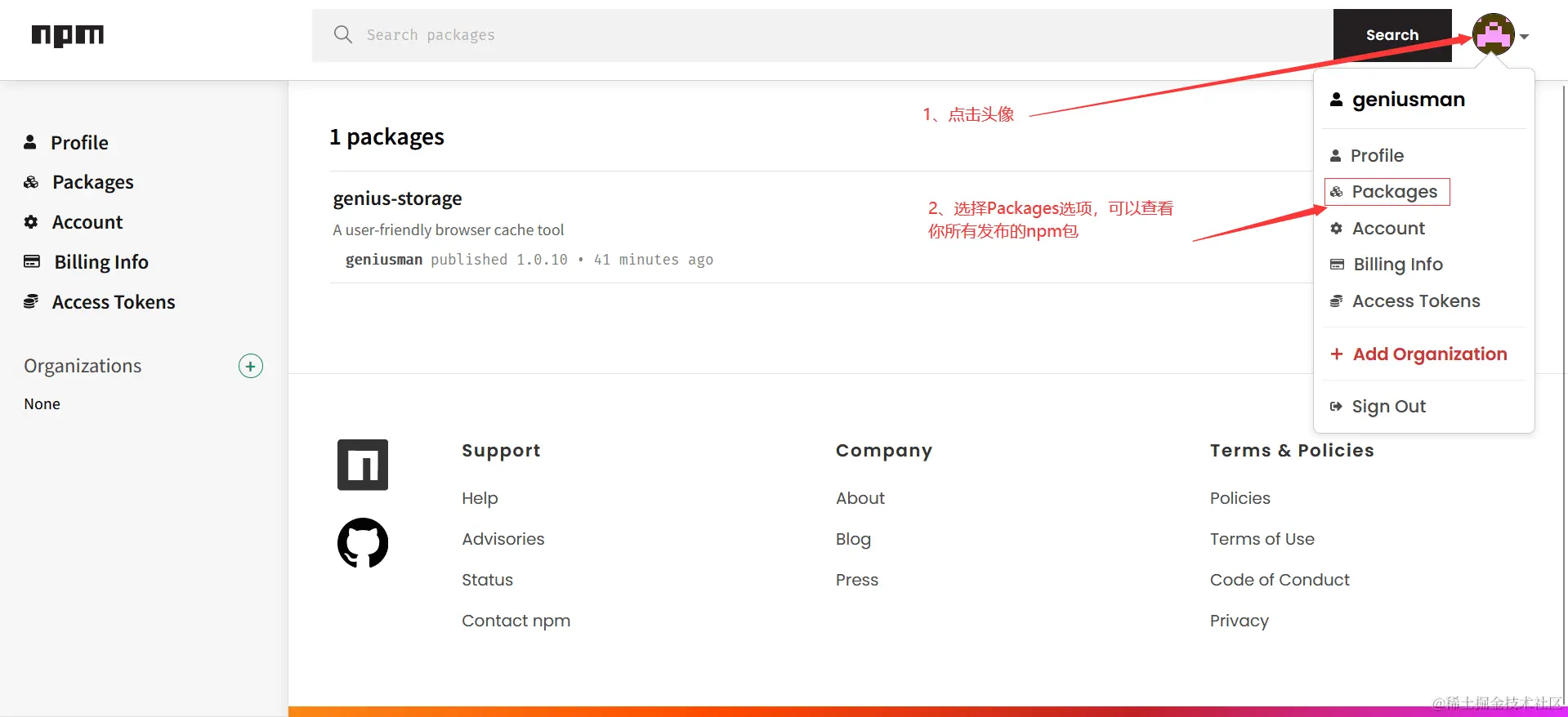The width and height of the screenshot is (1568, 717).
Task: Click 'A user-friendly browser cache tool' description
Action: coord(448,230)
